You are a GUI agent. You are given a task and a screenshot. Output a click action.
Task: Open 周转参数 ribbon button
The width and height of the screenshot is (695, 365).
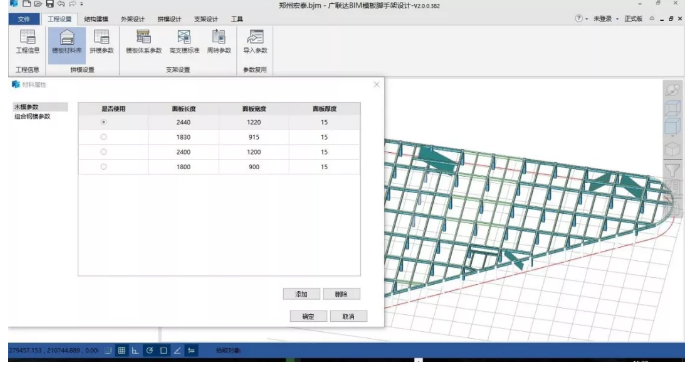coord(219,41)
